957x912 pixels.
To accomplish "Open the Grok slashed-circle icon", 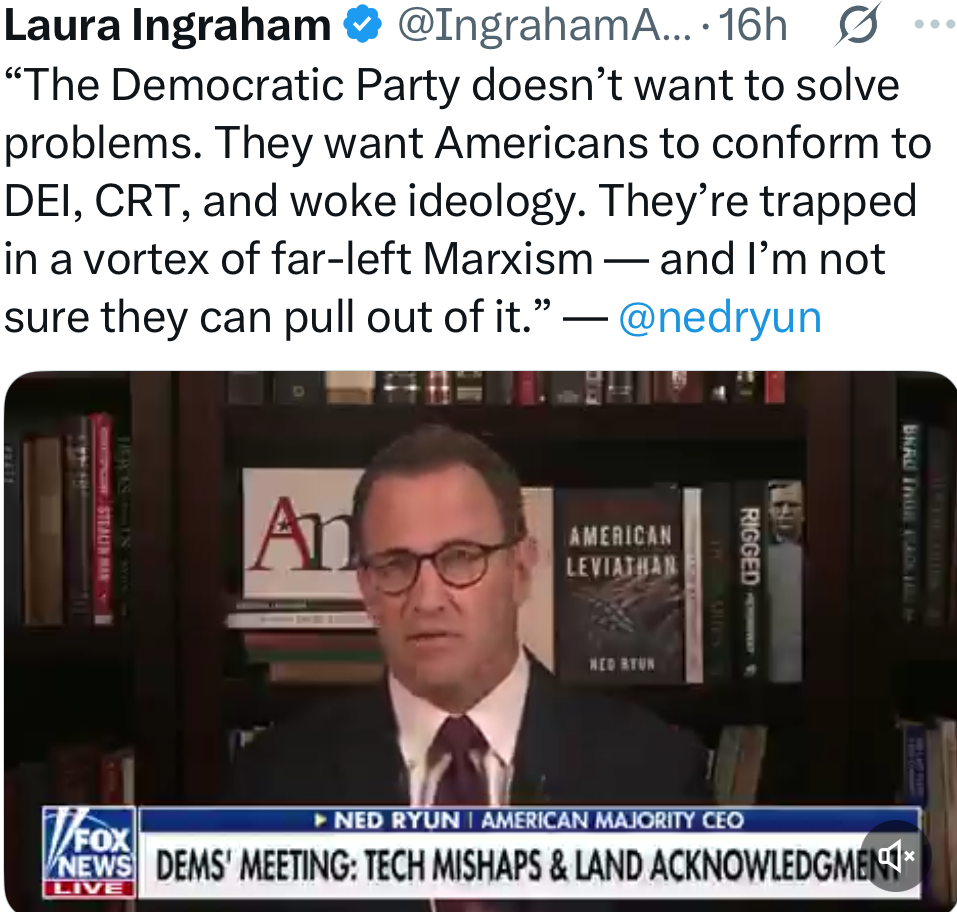I will 859,25.
